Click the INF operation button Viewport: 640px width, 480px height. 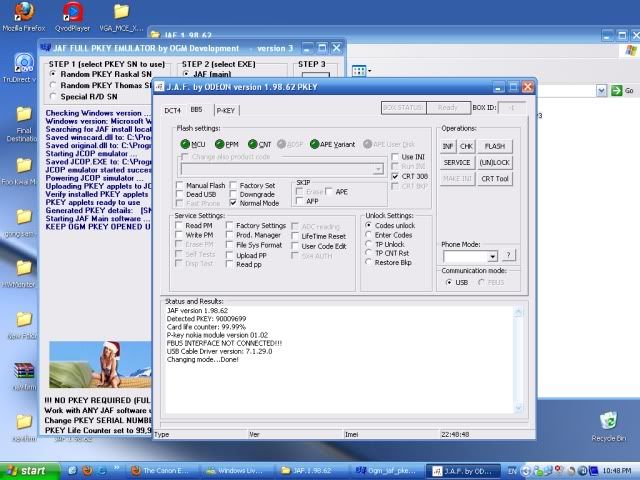(448, 146)
